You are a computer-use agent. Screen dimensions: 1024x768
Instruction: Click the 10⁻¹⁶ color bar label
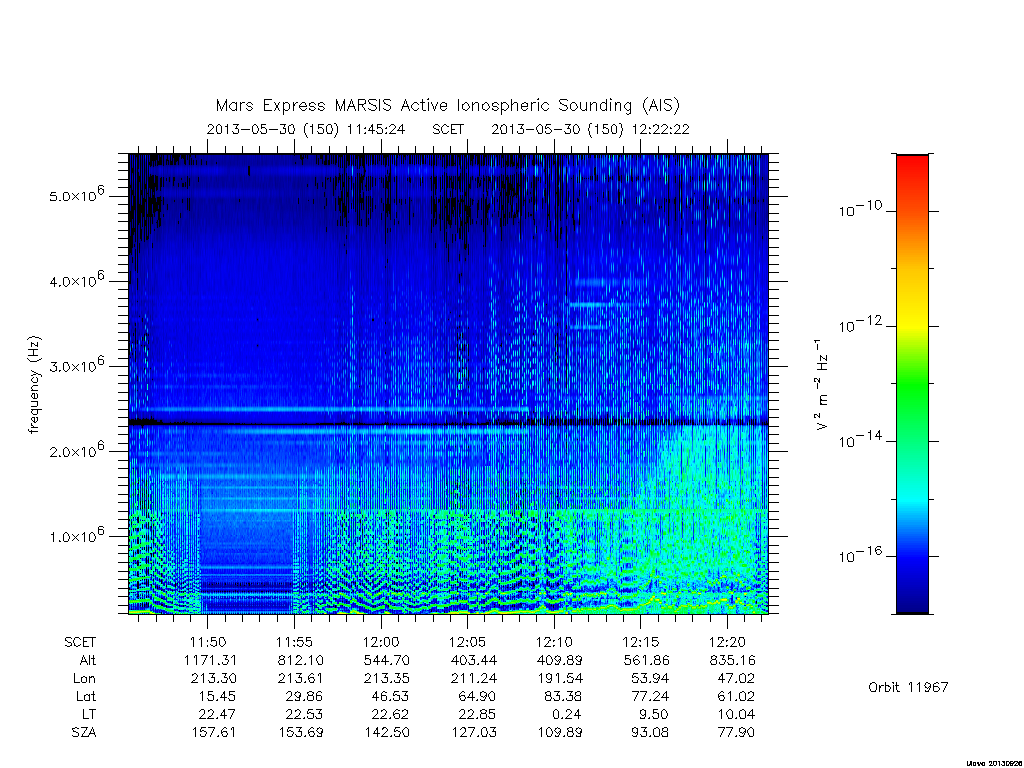pos(861,555)
